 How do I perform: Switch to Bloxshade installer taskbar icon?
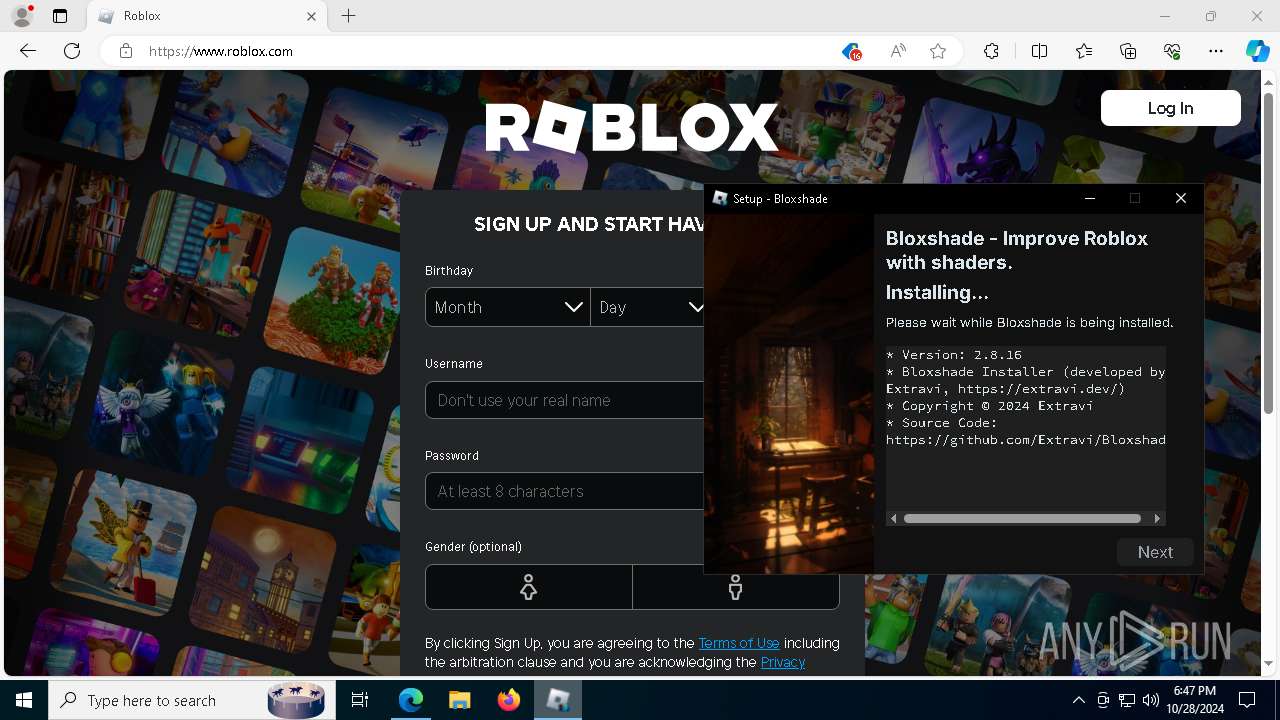tap(557, 700)
